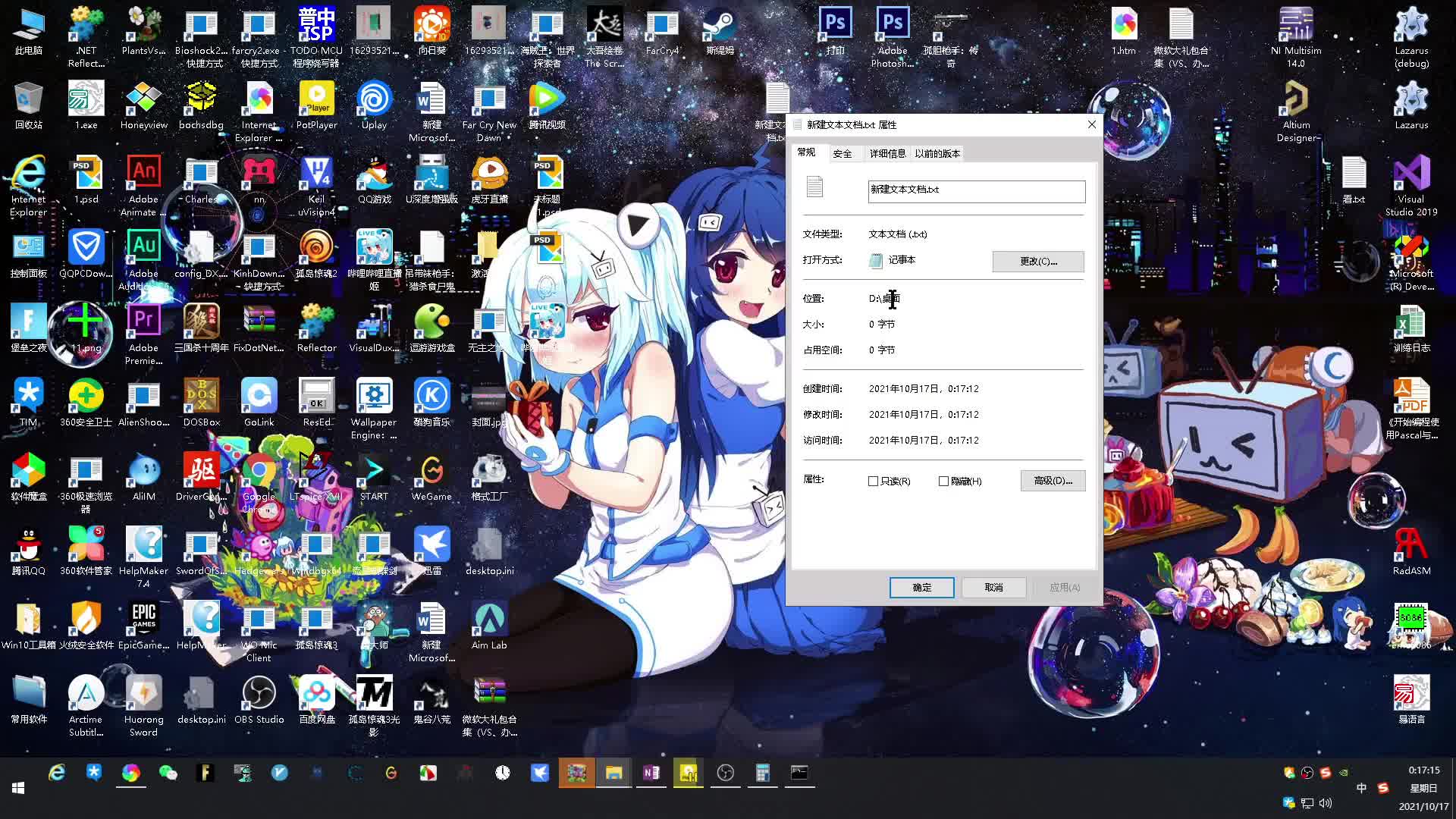1456x819 pixels.
Task: Confirm with the 确定 button
Action: [921, 588]
